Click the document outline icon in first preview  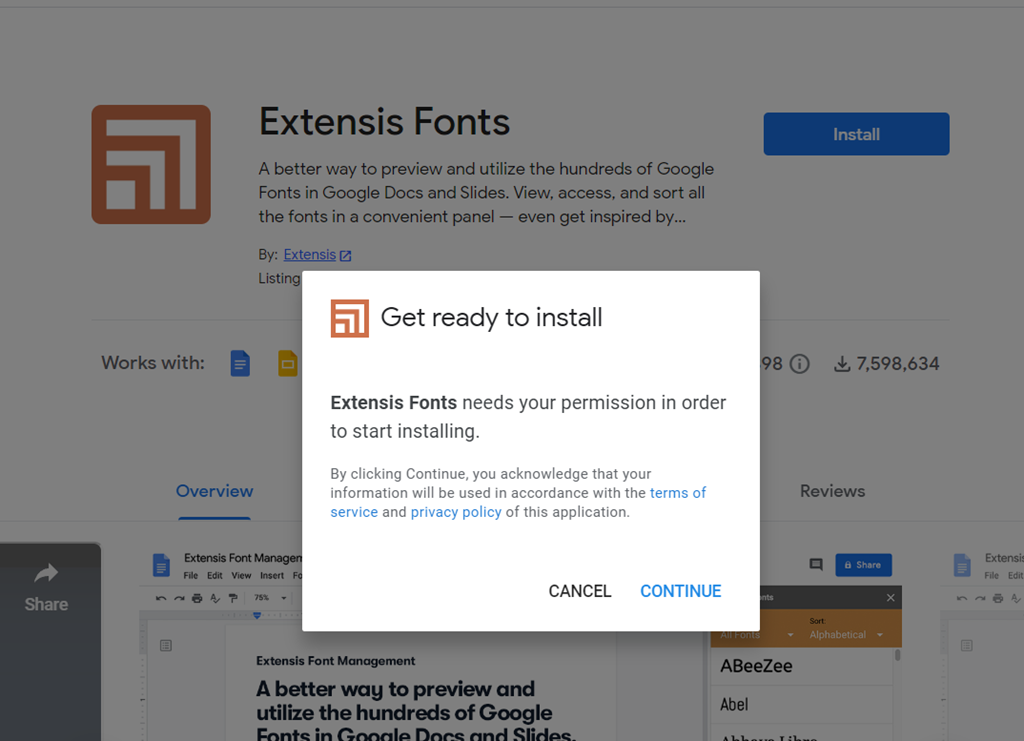(x=166, y=646)
